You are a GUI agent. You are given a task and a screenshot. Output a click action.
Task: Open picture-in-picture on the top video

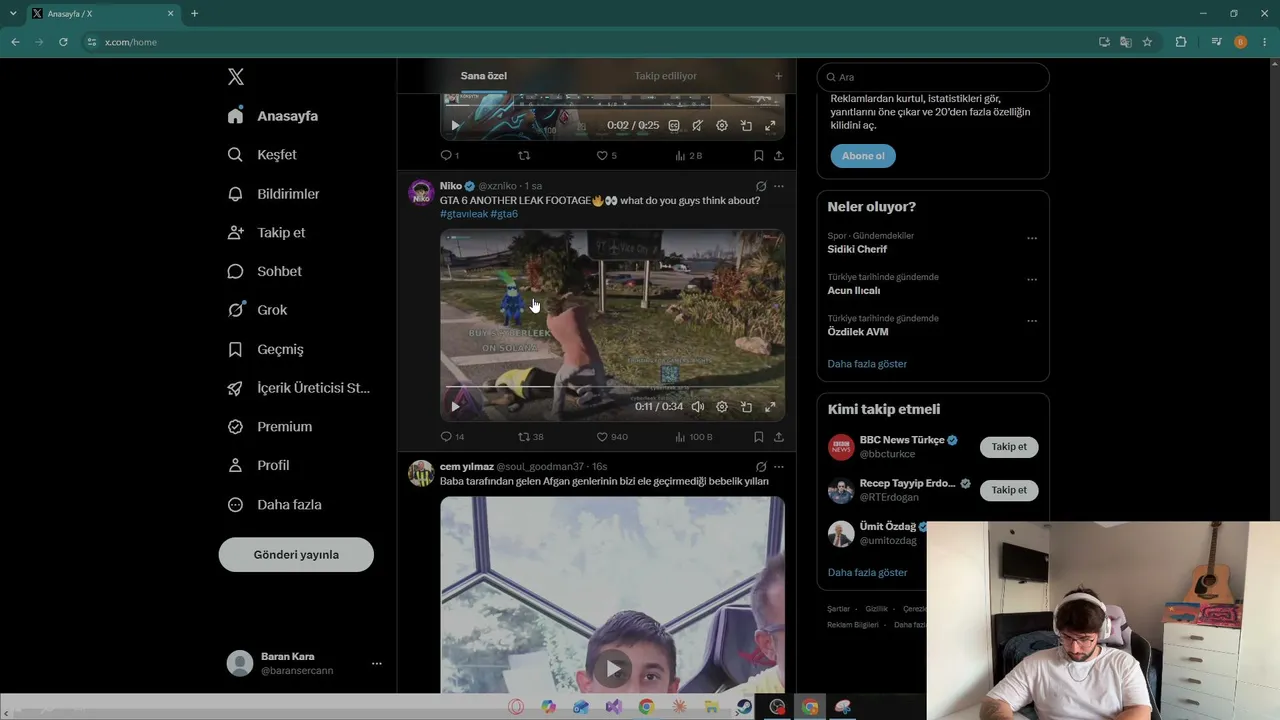[746, 126]
